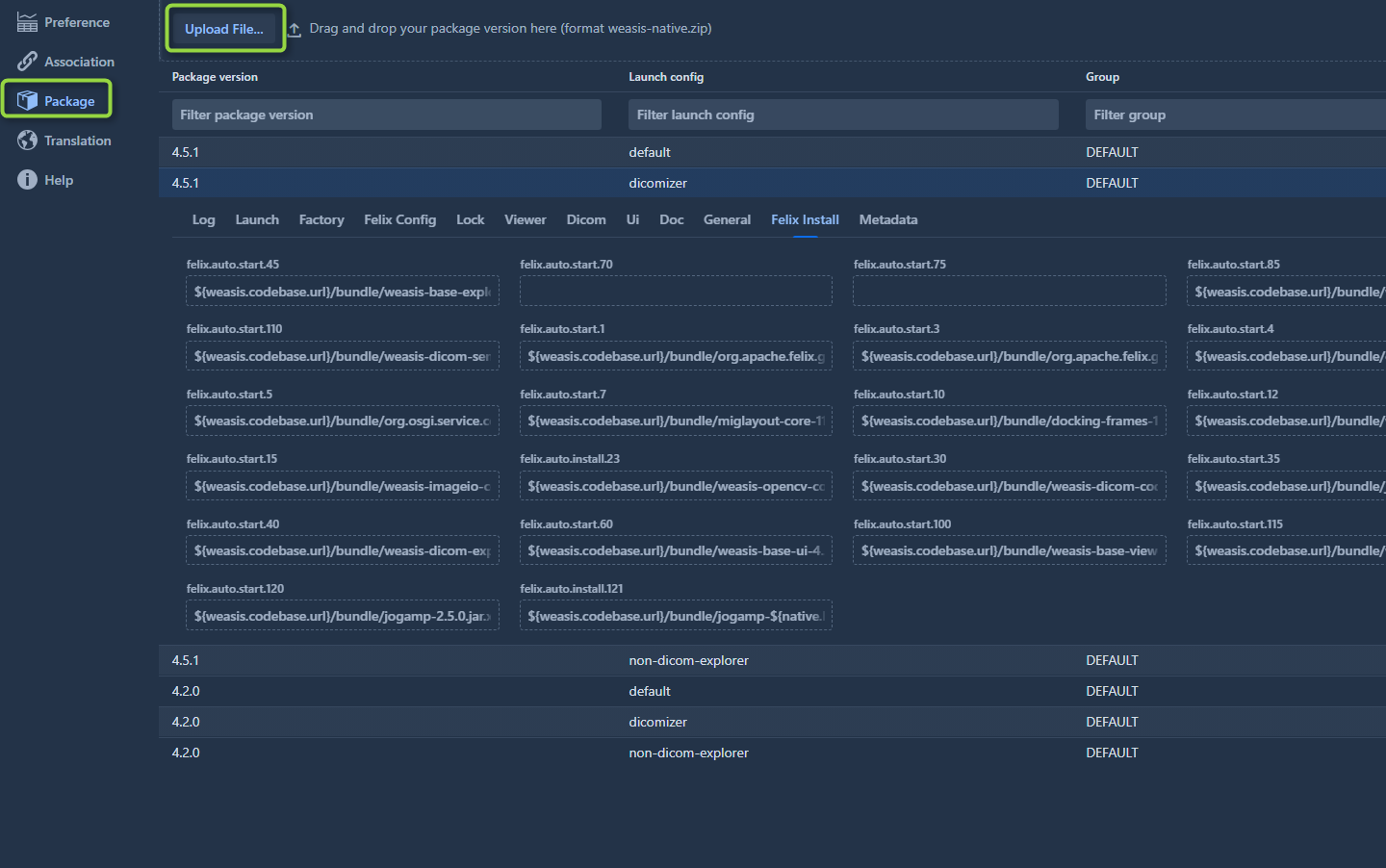Focus the Filter group field
Image resolution: width=1386 pixels, height=868 pixels.
[1236, 115]
